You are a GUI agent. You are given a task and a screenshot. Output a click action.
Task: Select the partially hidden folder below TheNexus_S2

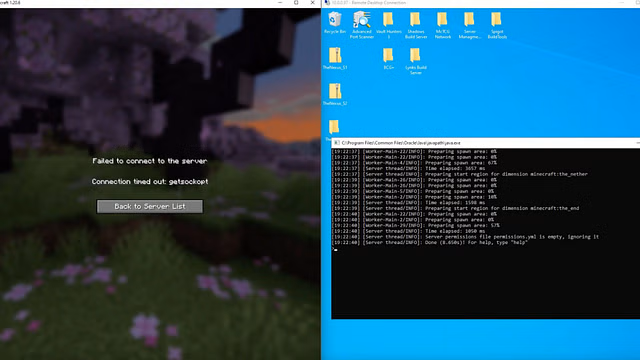pos(334,128)
